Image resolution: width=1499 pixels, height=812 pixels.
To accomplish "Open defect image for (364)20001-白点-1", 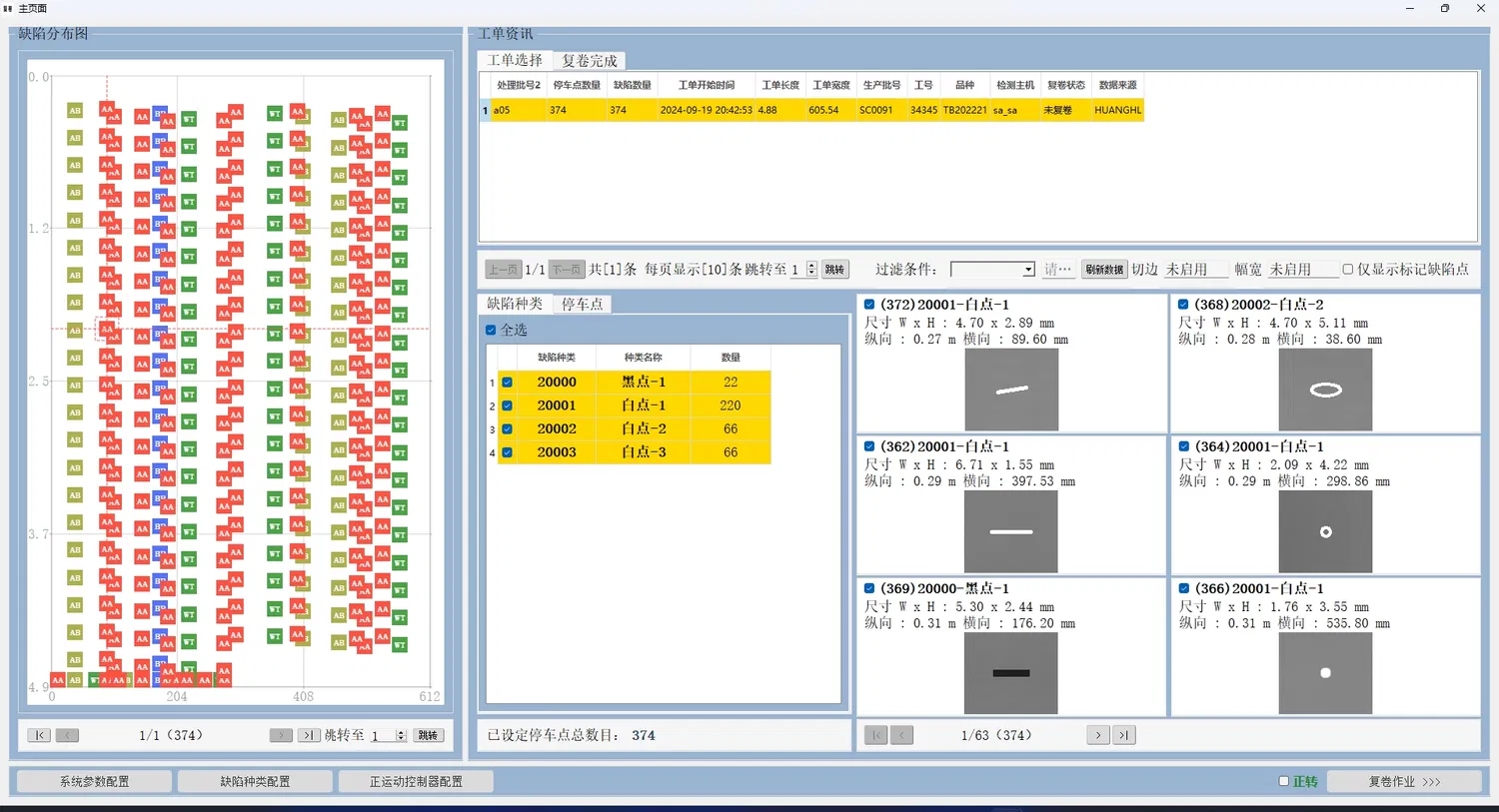I will point(1325,531).
